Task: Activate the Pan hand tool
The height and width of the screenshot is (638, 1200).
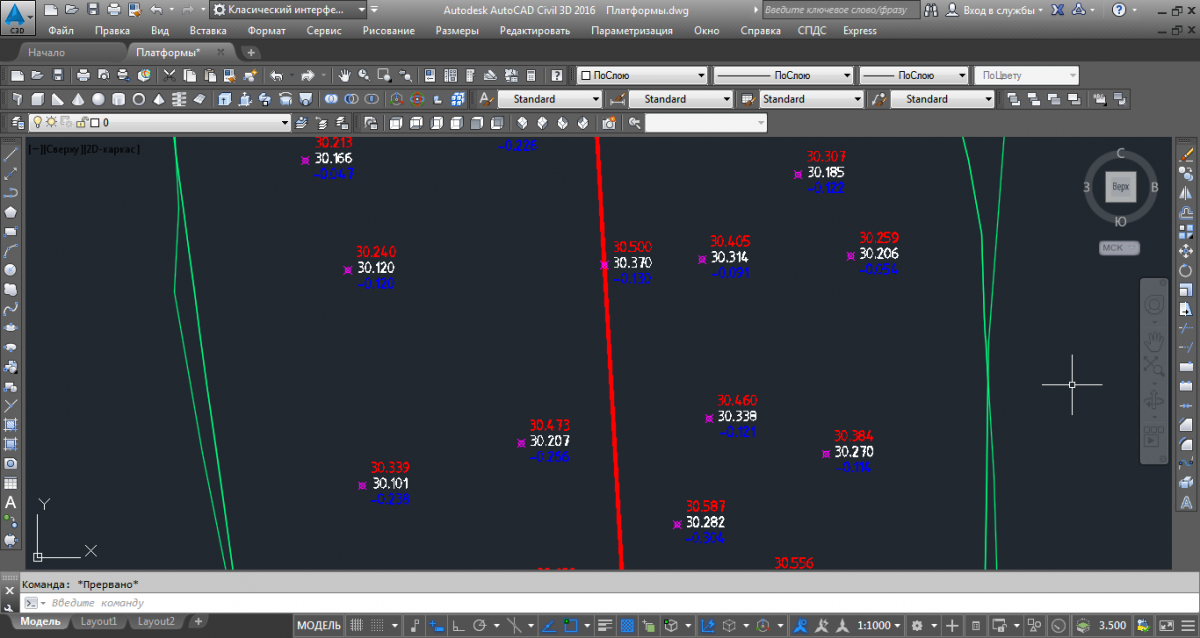Action: coord(345,75)
